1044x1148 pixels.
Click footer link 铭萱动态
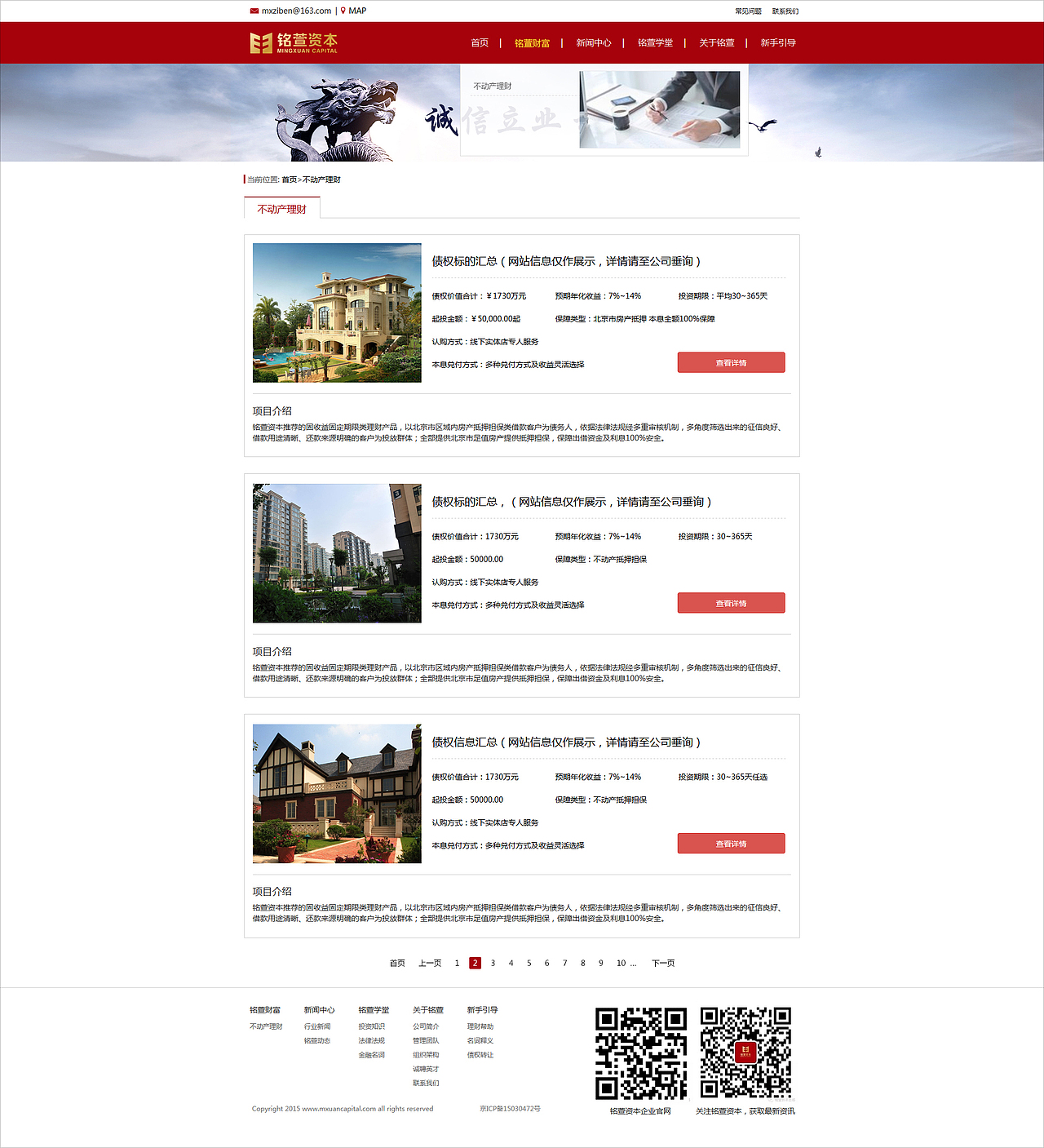pyautogui.click(x=317, y=1041)
